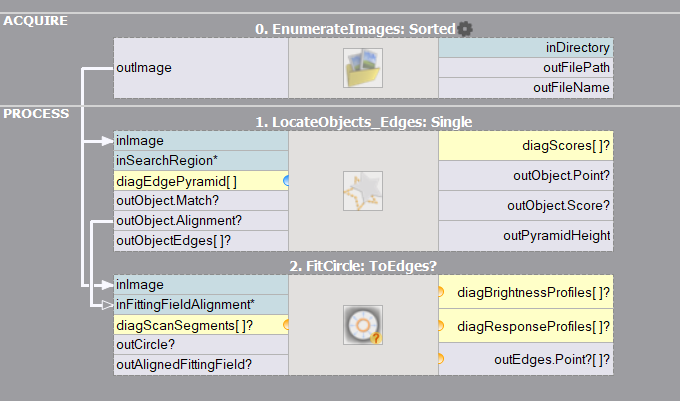Select the LocateObjects_Edges filter icon
Screen dimensions: 680x401
(x=363, y=190)
